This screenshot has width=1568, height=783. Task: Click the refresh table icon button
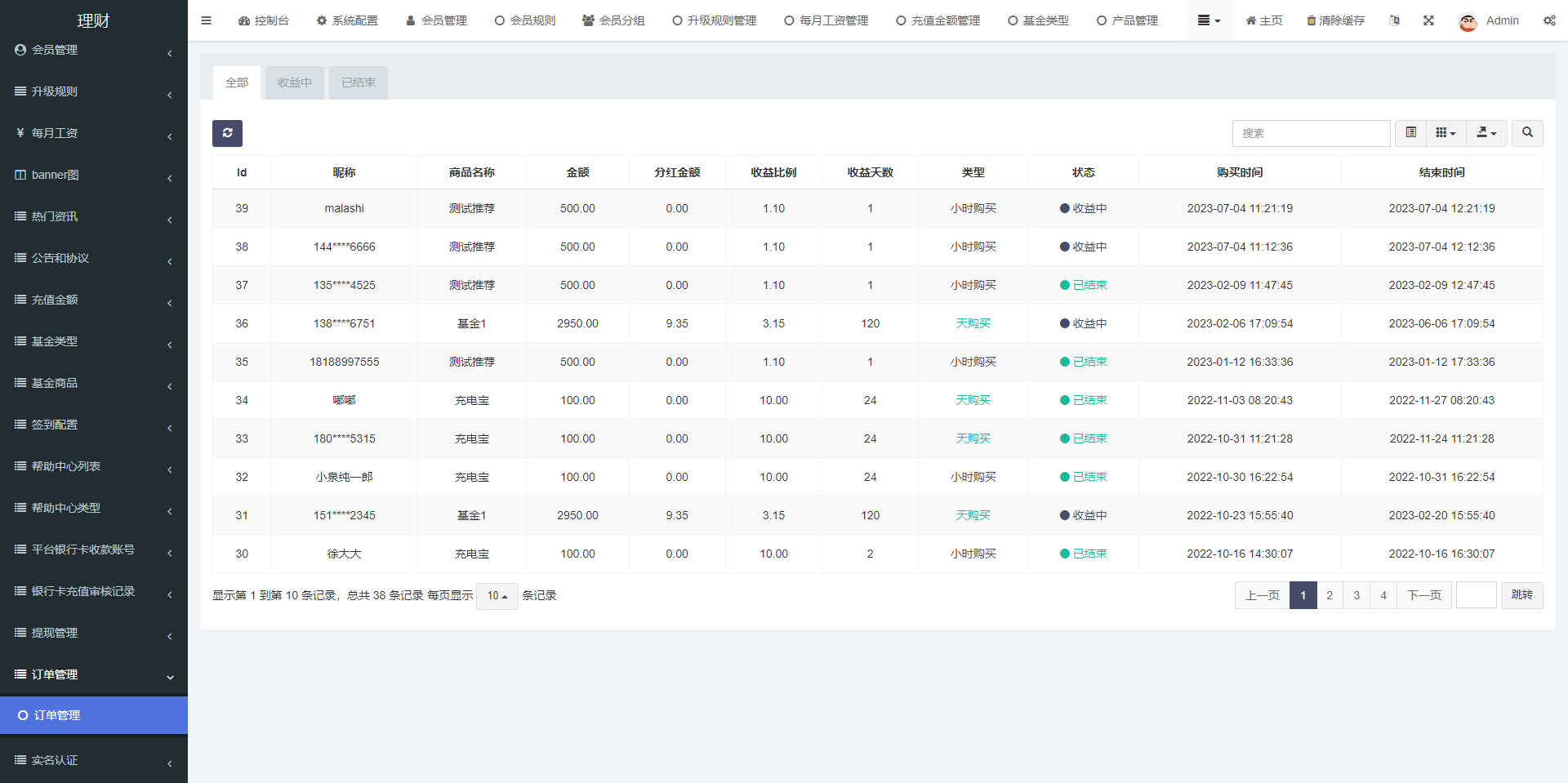point(227,133)
